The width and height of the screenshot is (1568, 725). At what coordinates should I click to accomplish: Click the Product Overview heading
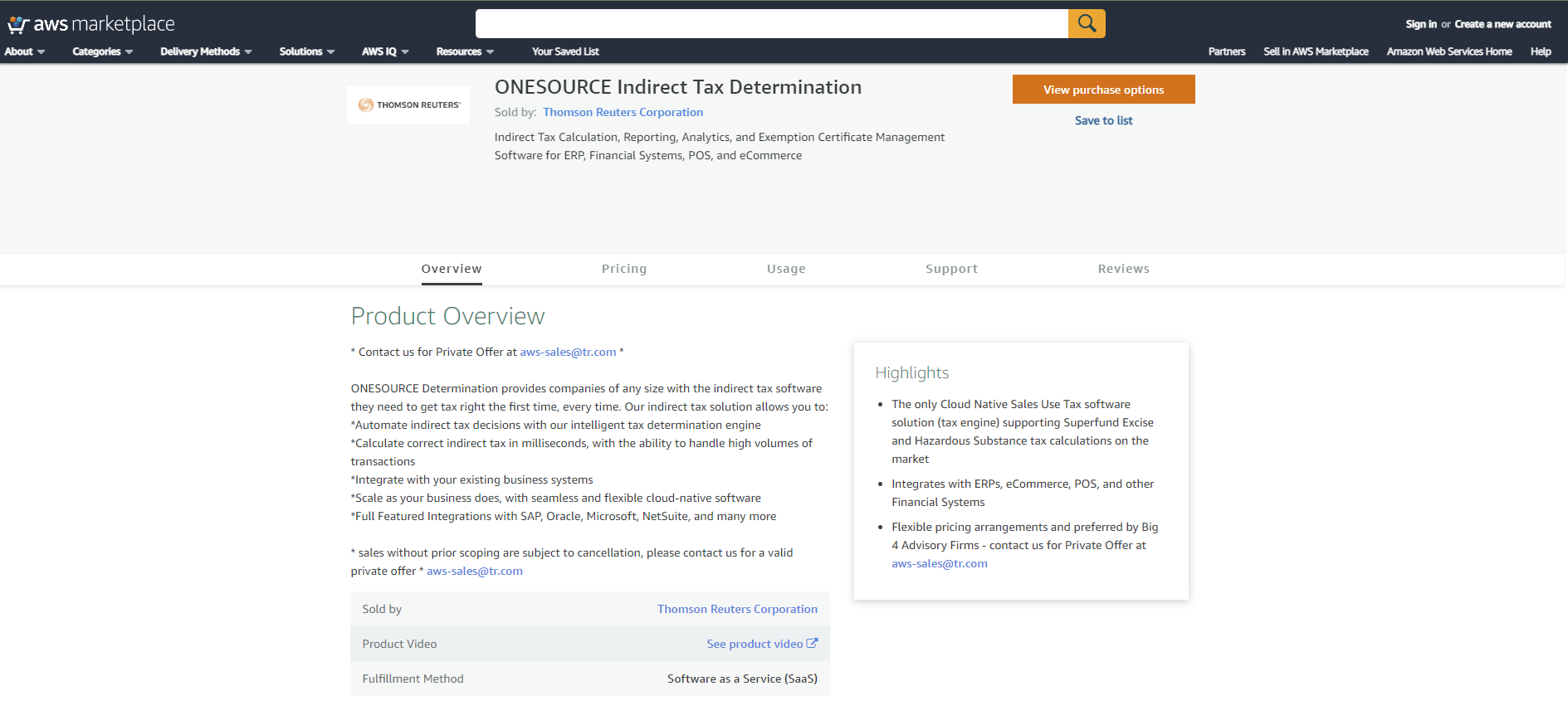[x=447, y=316]
